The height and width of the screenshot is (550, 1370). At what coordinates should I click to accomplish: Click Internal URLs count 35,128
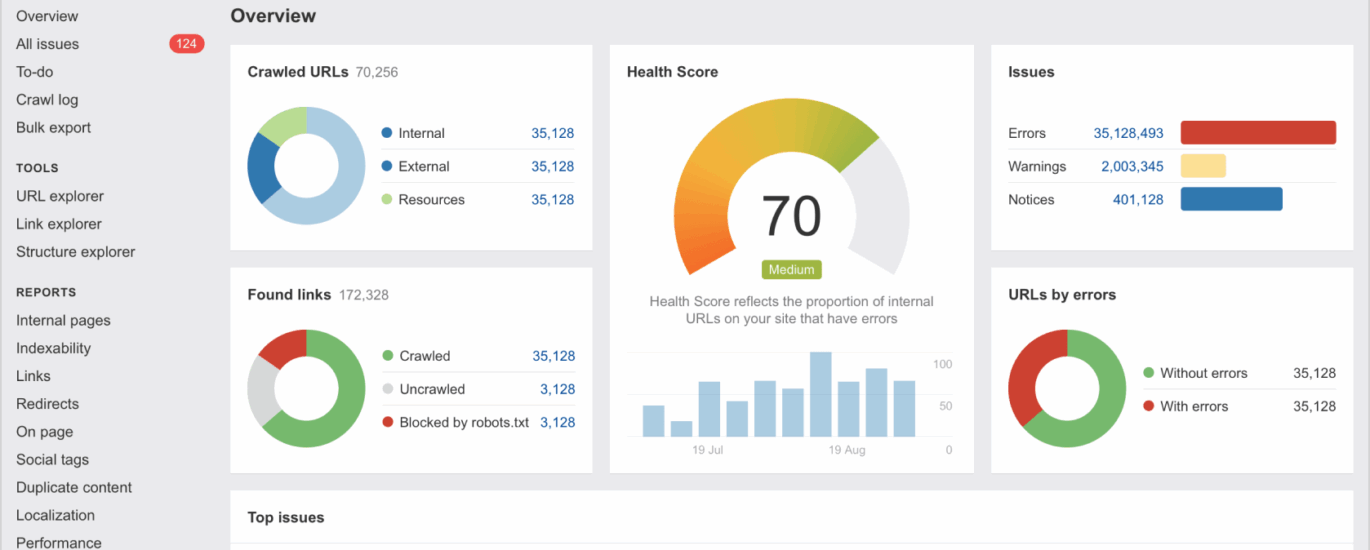pos(553,133)
